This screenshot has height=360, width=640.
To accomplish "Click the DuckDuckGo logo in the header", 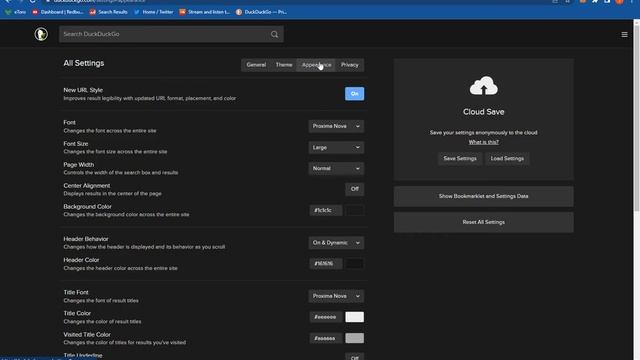I will (x=41, y=34).
